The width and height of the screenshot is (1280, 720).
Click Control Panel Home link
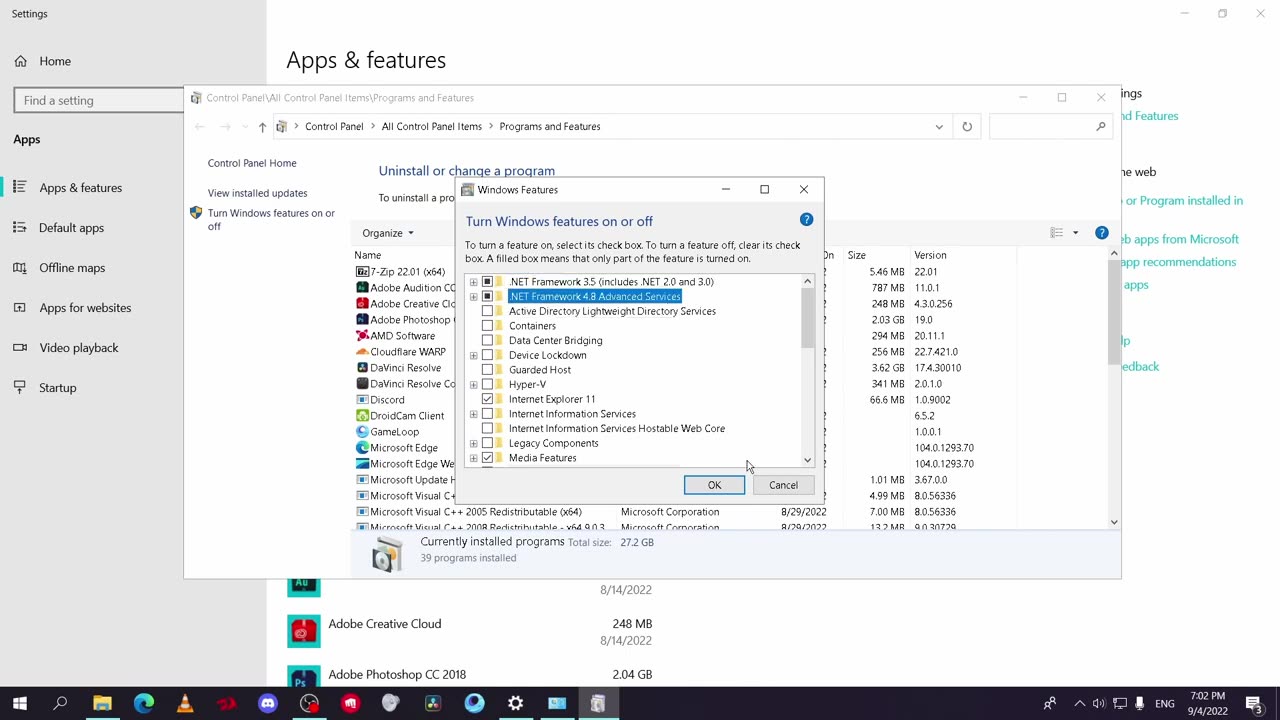click(252, 163)
